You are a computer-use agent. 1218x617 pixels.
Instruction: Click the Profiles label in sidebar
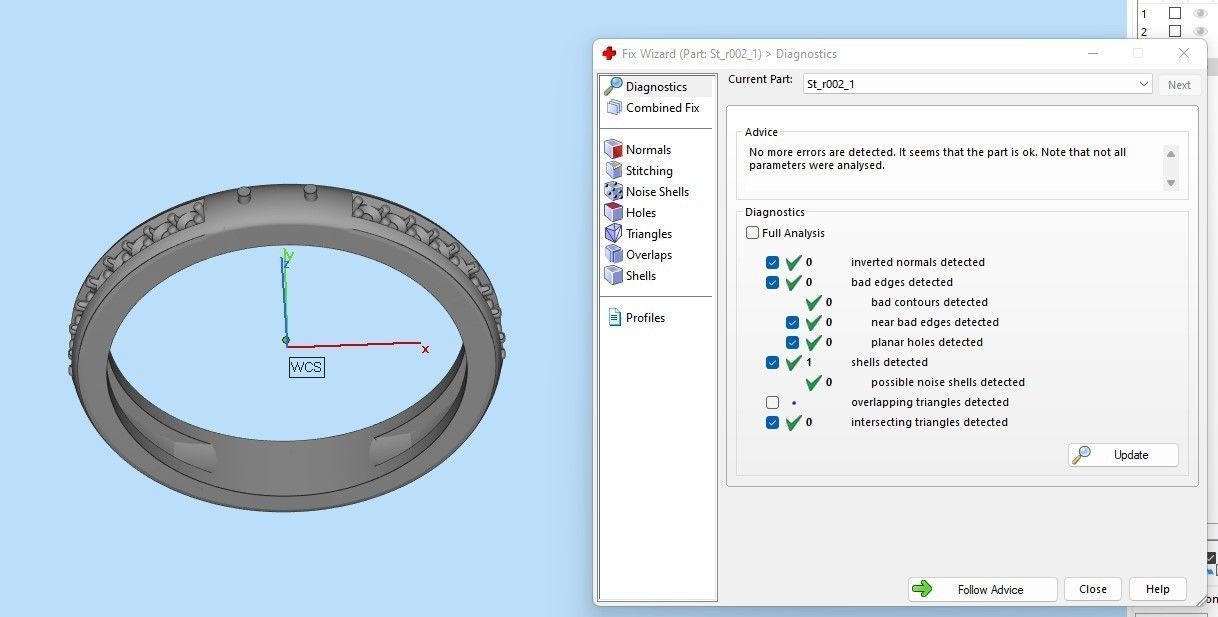[645, 318]
